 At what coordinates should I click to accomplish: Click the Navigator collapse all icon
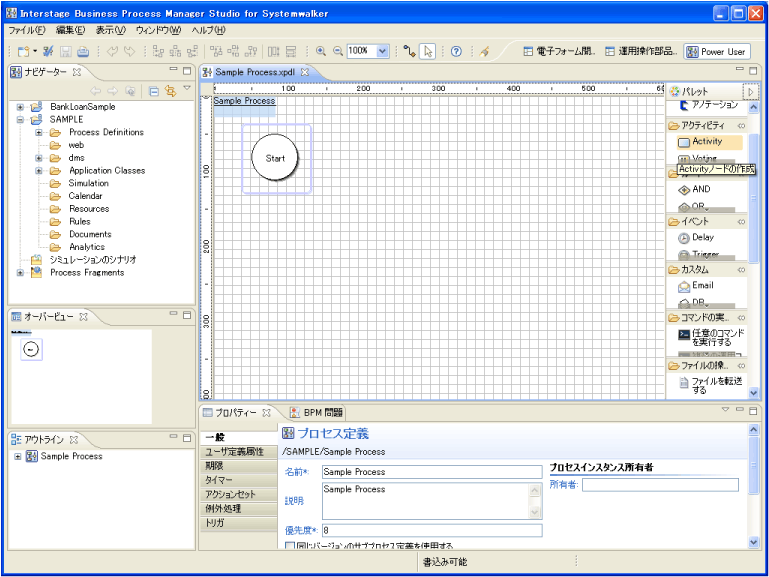(x=154, y=91)
